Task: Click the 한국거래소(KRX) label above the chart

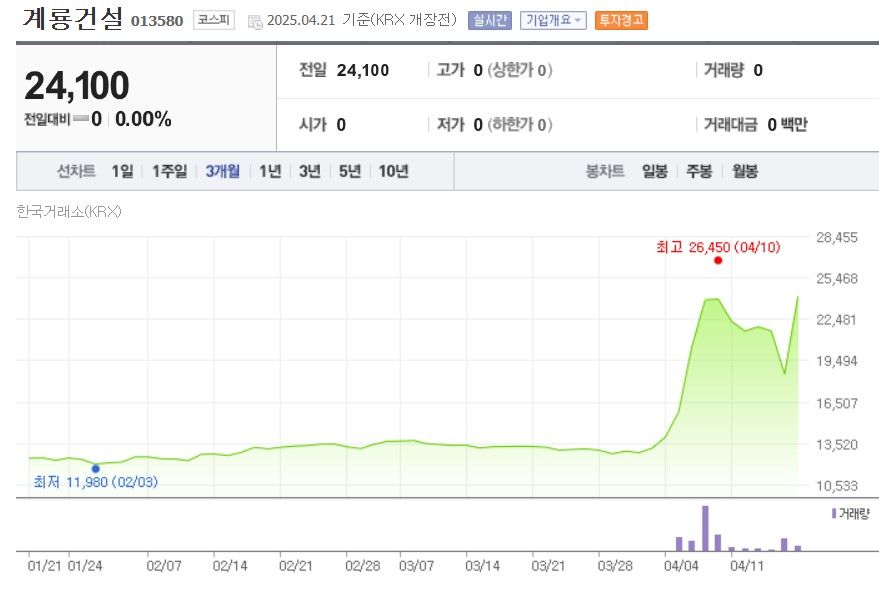Action: pyautogui.click(x=69, y=211)
